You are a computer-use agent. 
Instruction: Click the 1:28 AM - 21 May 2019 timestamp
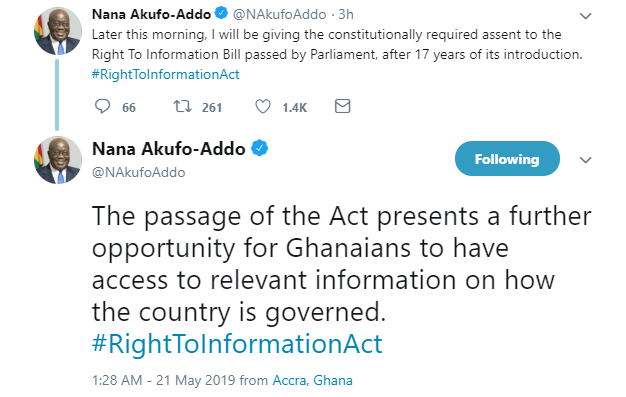tap(164, 380)
